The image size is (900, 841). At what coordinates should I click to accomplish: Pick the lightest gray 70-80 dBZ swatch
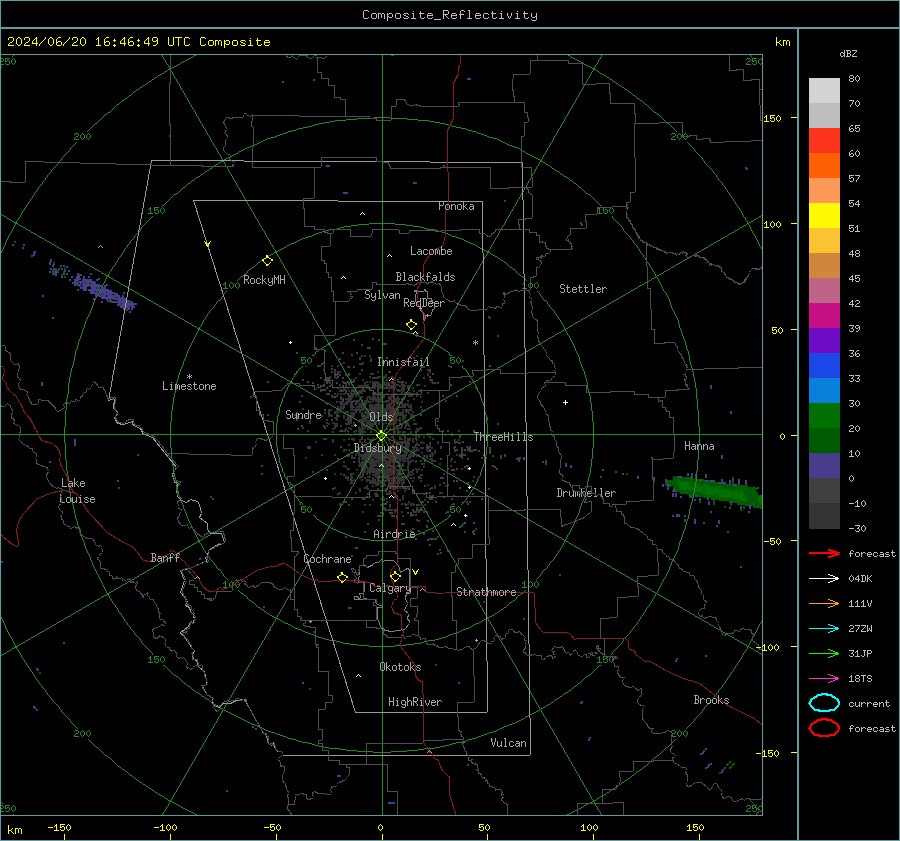[x=824, y=90]
